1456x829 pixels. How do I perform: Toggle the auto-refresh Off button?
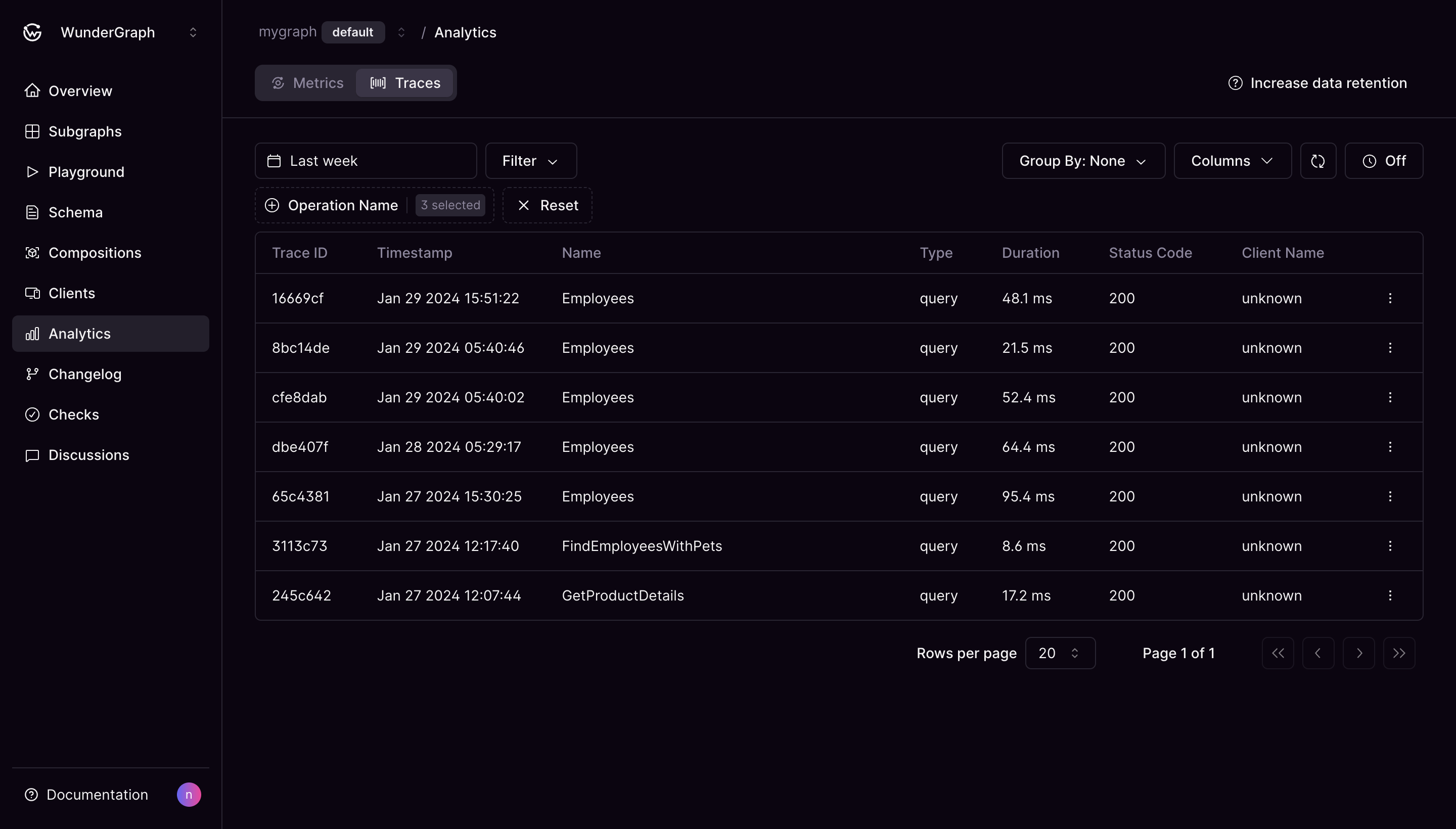click(1383, 161)
